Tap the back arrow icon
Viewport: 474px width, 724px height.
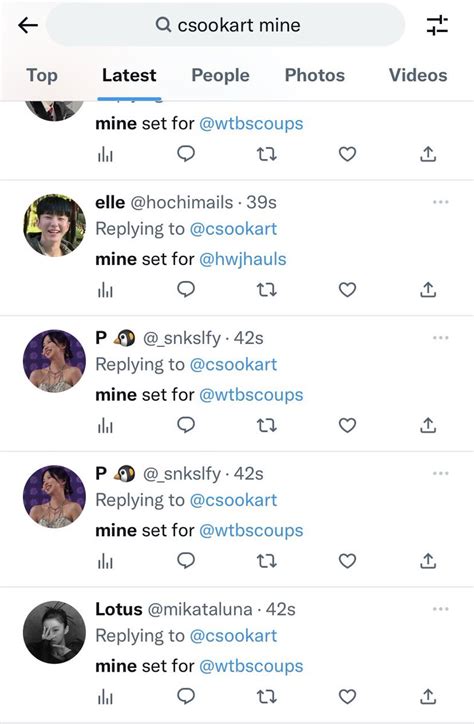pos(28,25)
